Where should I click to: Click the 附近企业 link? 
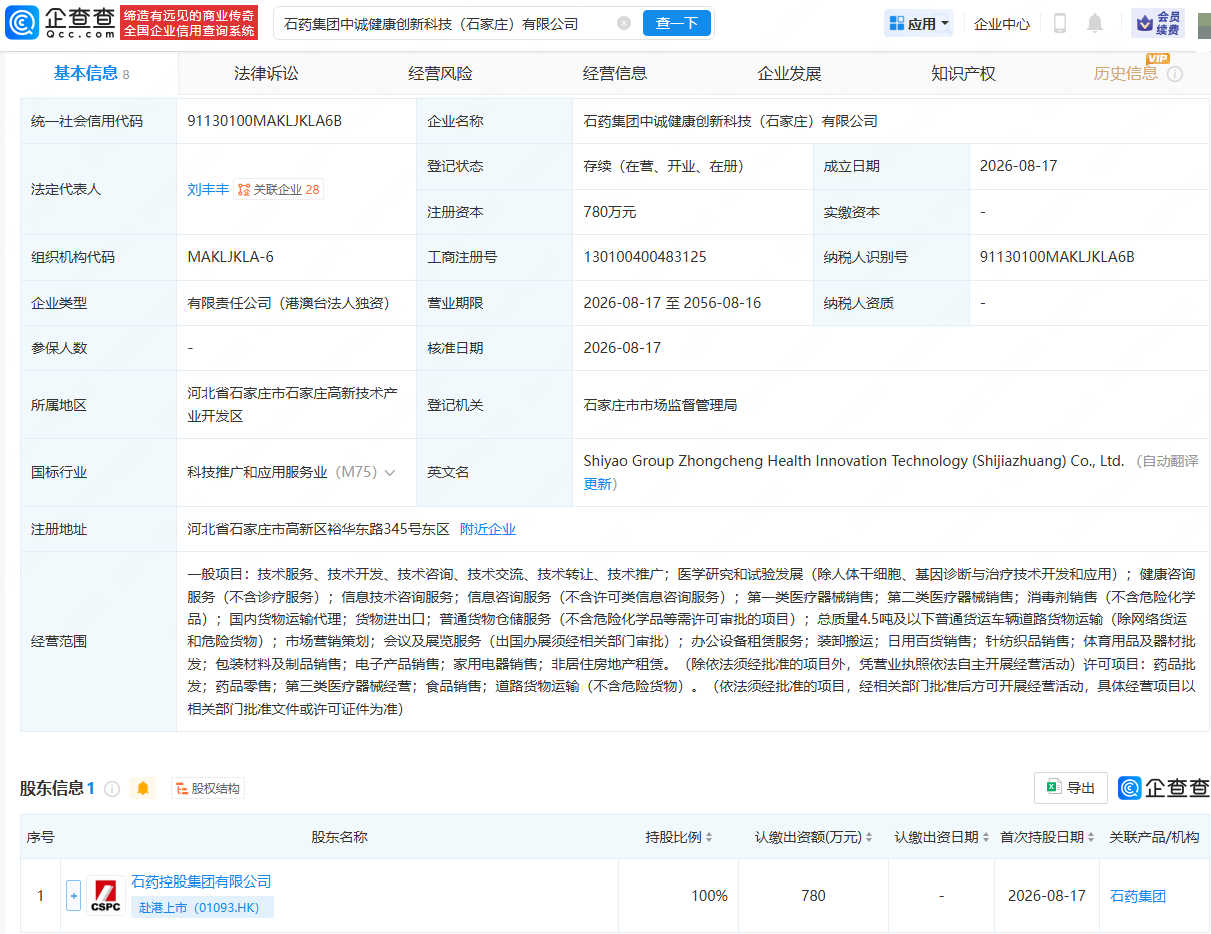pos(488,529)
